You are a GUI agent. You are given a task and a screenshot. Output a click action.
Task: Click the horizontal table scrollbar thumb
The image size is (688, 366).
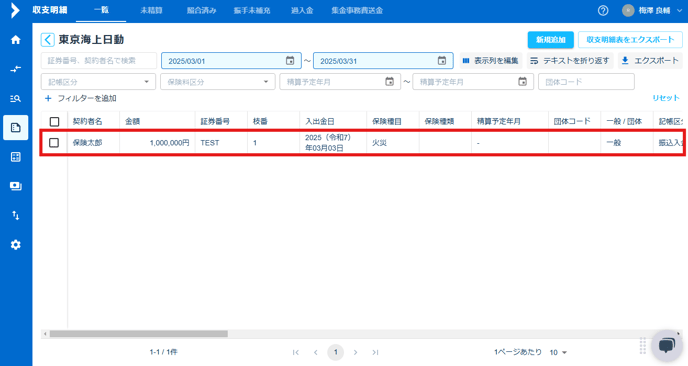point(139,334)
